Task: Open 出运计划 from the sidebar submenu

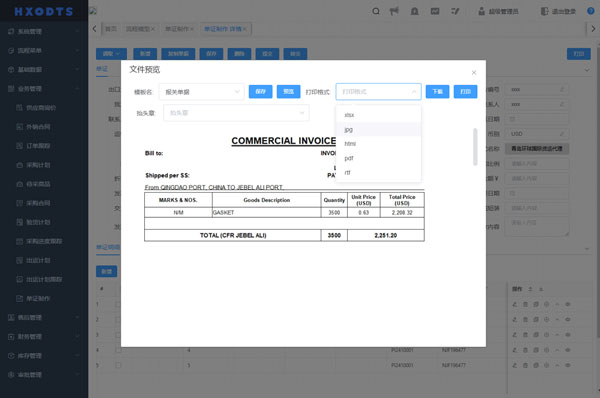Action: point(38,260)
